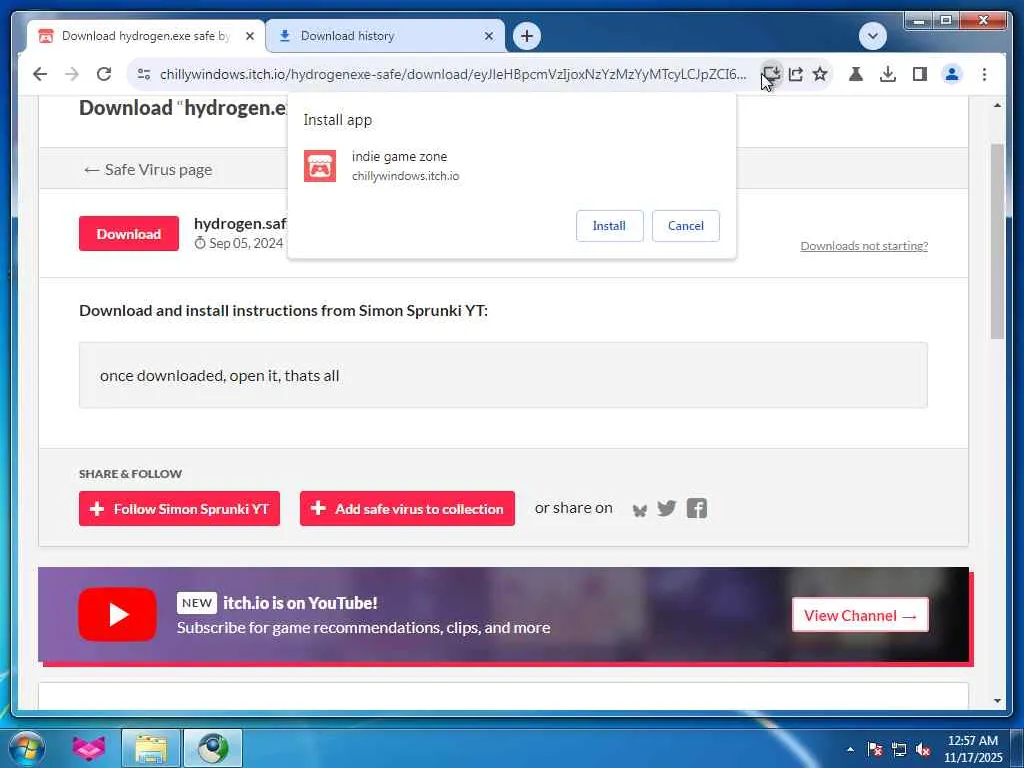Expand the tab search dropdown
The width and height of the screenshot is (1024, 768).
tap(872, 36)
